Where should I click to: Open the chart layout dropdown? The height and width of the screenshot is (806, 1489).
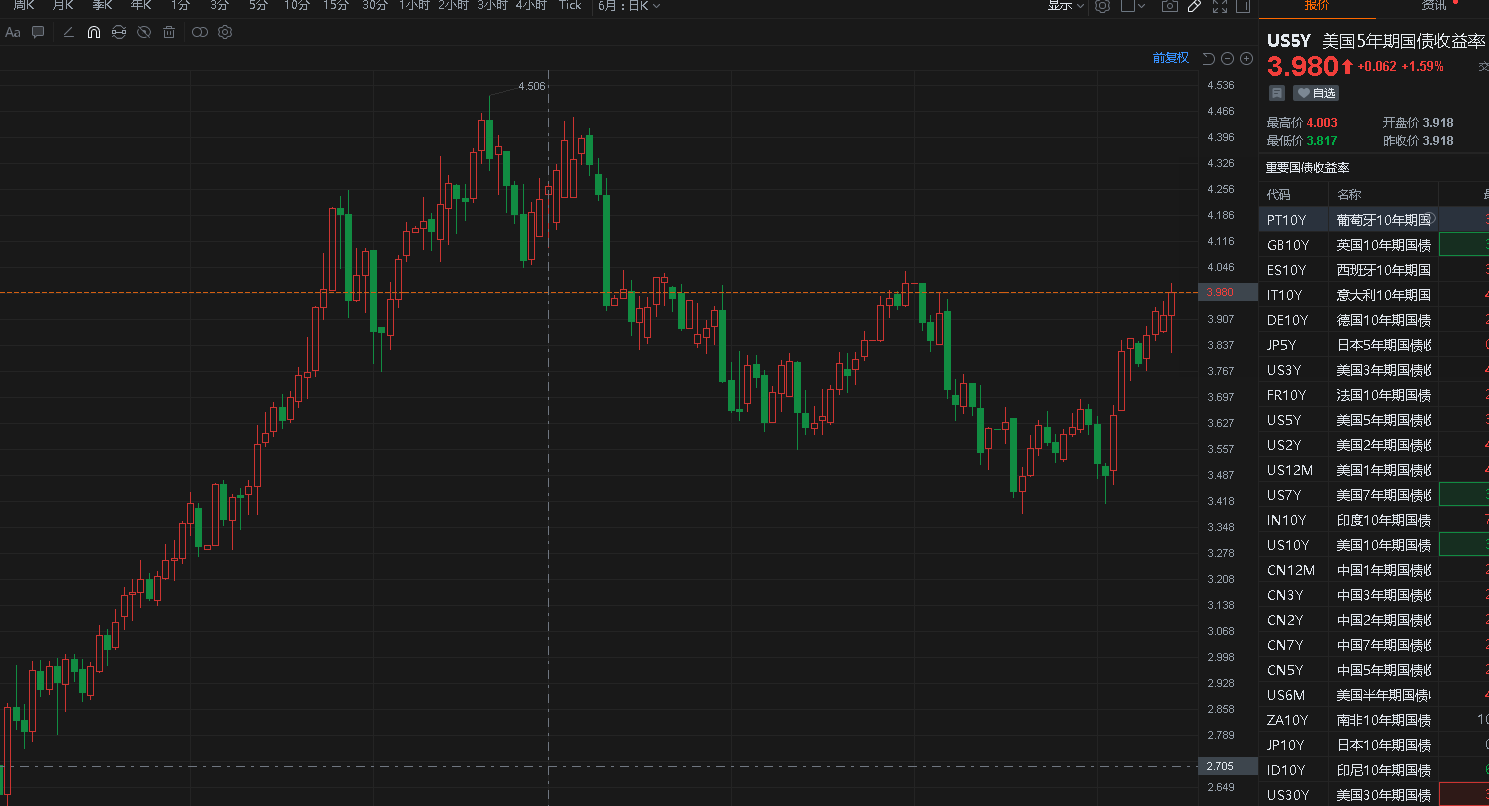[x=1132, y=6]
